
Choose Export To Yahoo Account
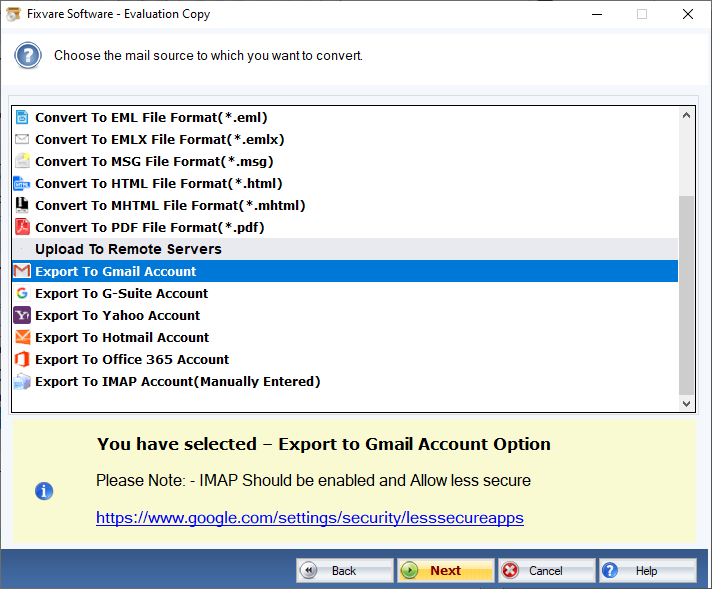(345, 315)
